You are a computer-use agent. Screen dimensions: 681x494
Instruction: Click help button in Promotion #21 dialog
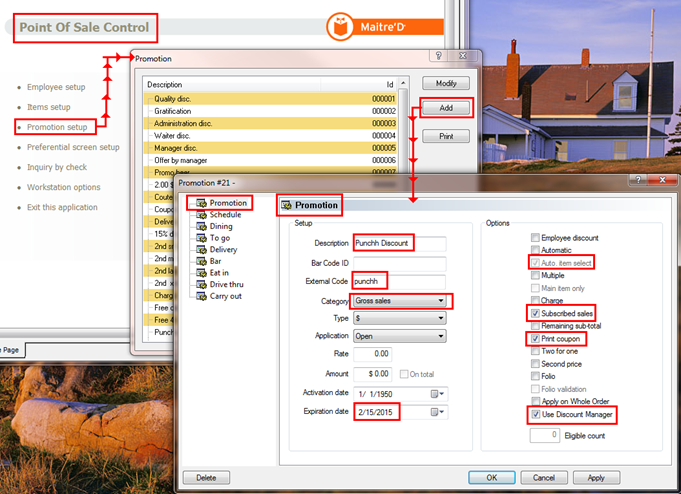click(638, 180)
